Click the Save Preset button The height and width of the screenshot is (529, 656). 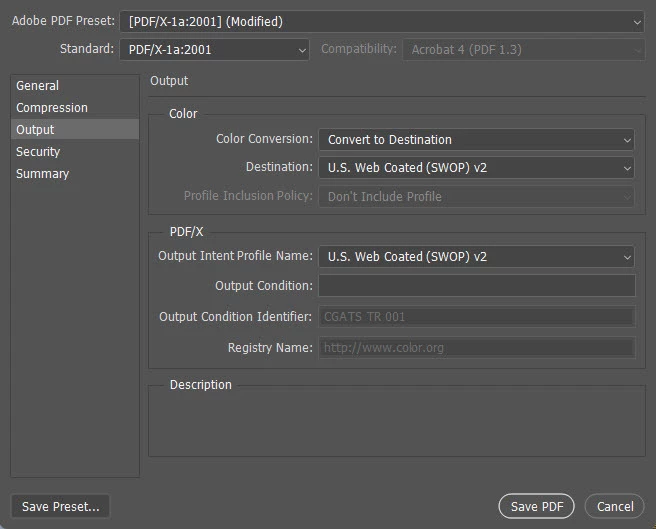pyautogui.click(x=61, y=506)
